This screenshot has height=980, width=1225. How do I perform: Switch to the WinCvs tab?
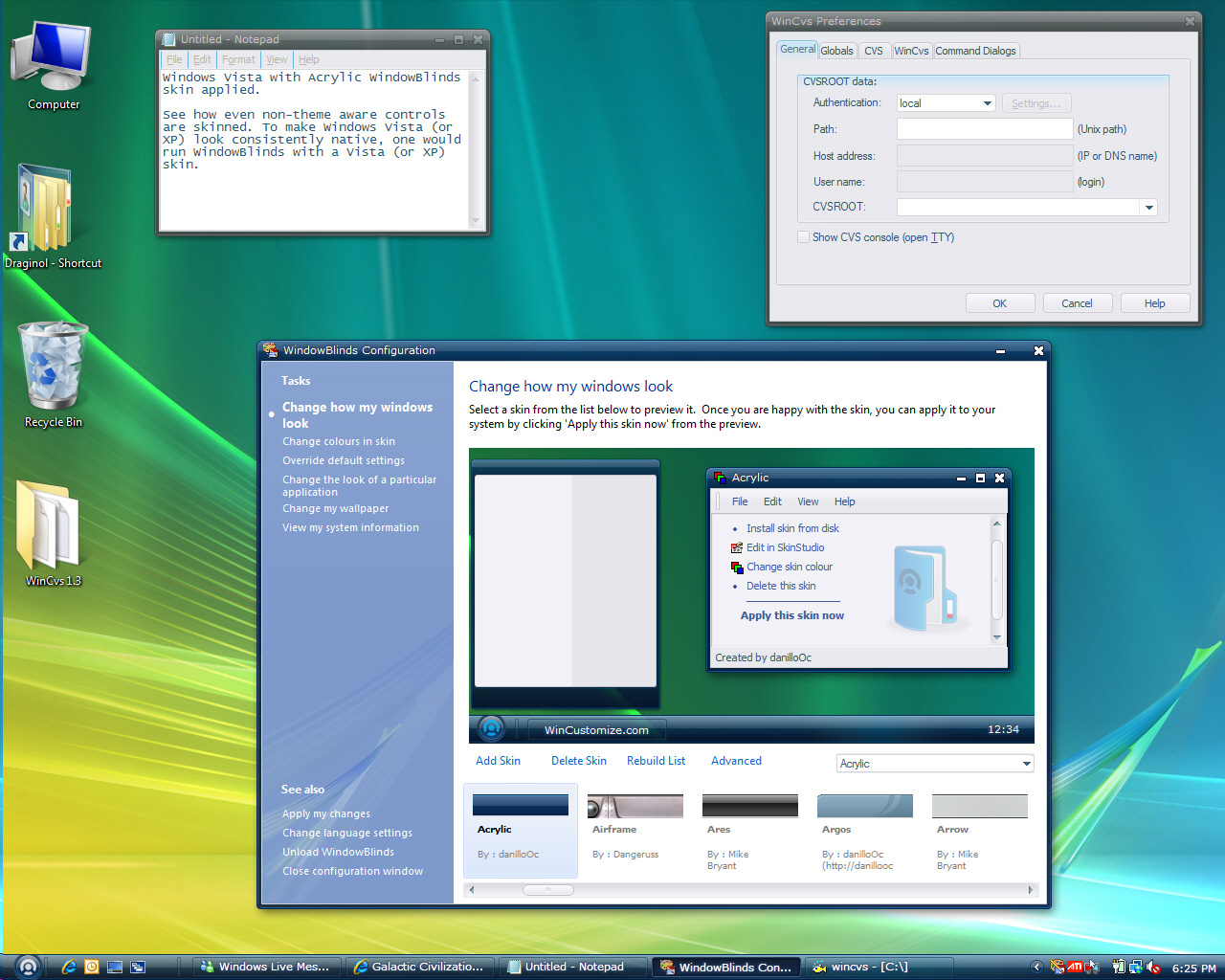click(912, 51)
